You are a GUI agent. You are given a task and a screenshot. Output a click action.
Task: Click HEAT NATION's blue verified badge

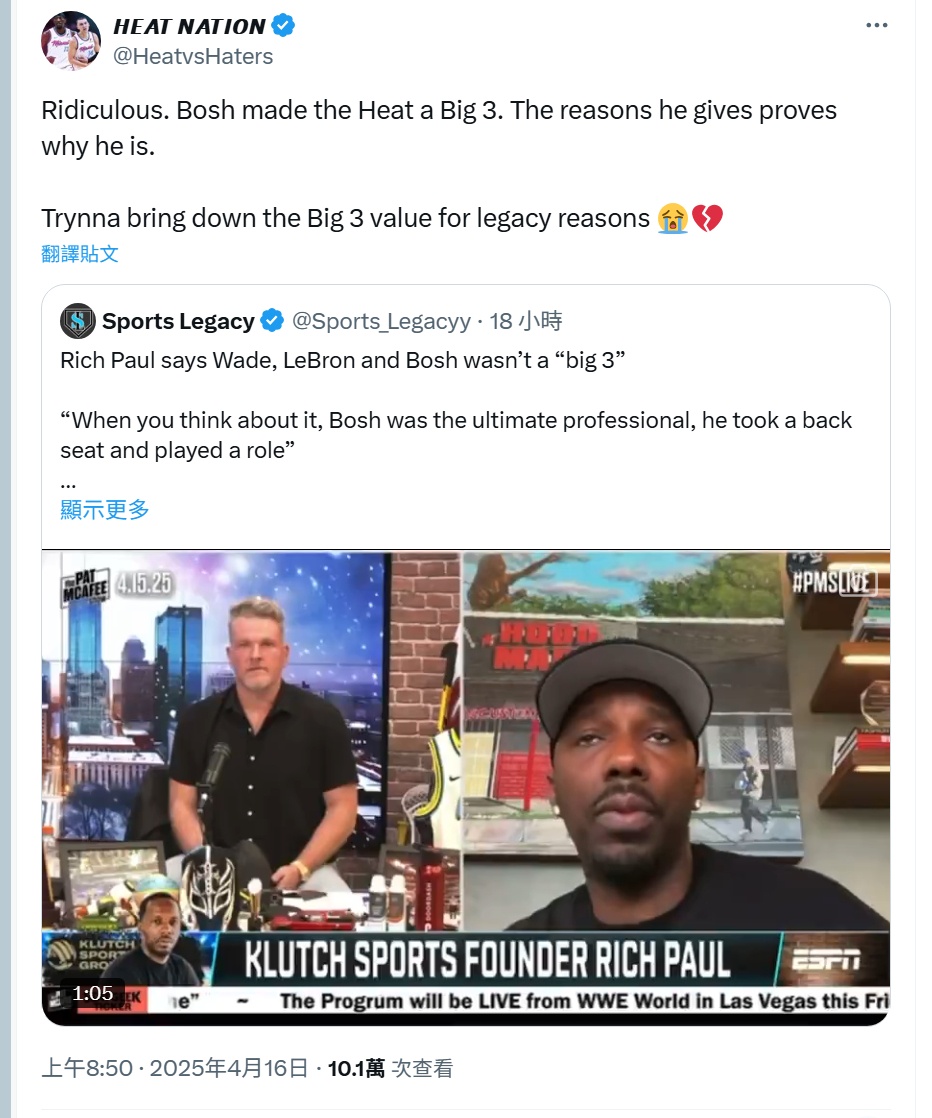[x=284, y=26]
